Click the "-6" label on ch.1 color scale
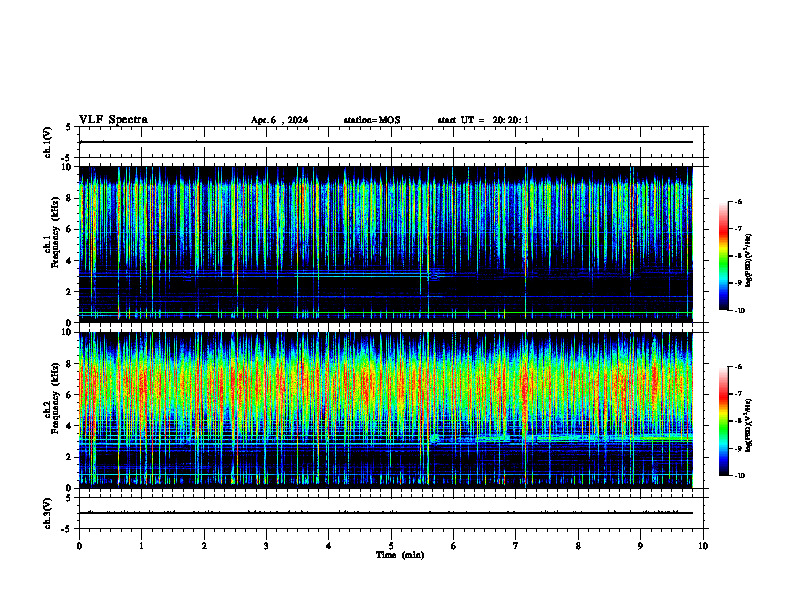This screenshot has height=612, width=792. coord(738,201)
